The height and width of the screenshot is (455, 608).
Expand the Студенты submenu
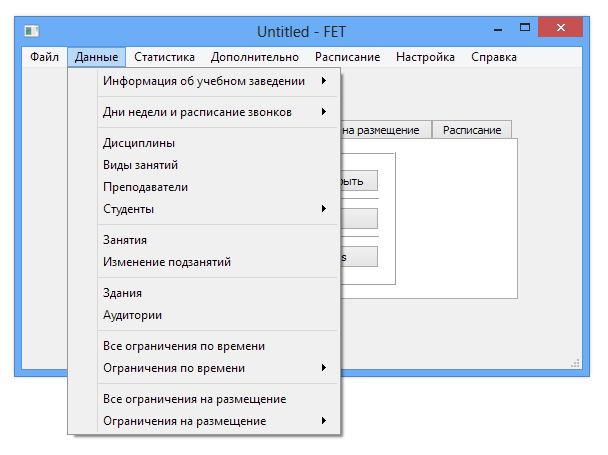(129, 209)
